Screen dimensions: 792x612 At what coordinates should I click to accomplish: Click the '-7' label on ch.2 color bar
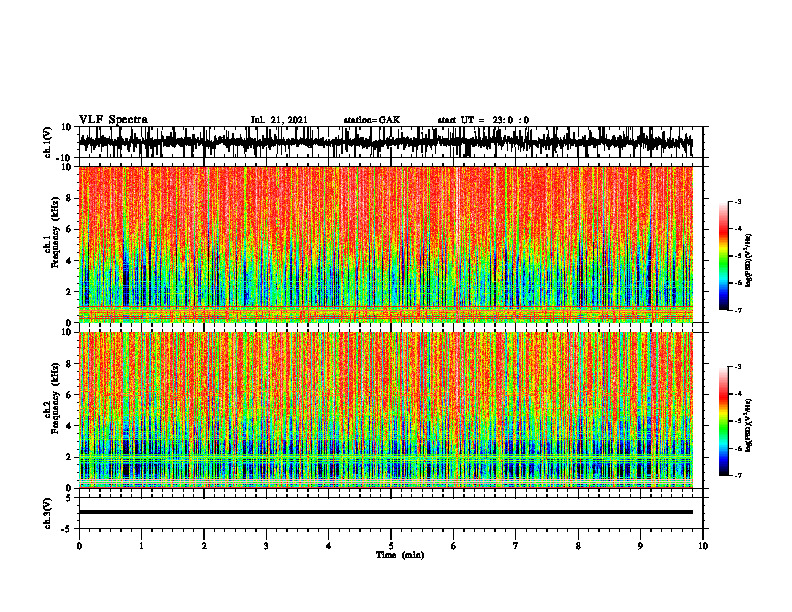(738, 475)
